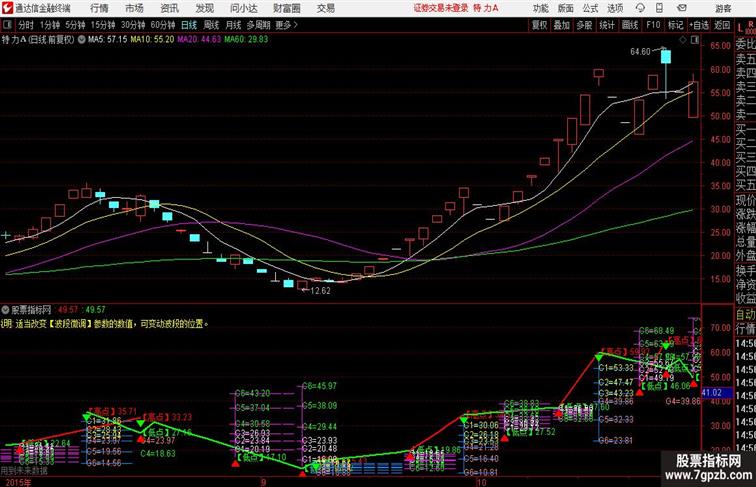
Task: Click the cyan candlestick at 64.60 high
Action: 666,57
